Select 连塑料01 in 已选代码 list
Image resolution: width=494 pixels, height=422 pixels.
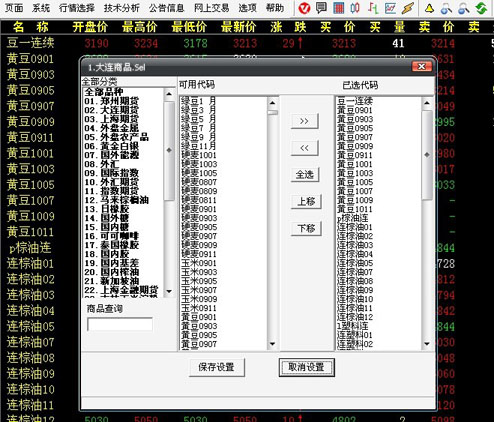pyautogui.click(x=355, y=335)
